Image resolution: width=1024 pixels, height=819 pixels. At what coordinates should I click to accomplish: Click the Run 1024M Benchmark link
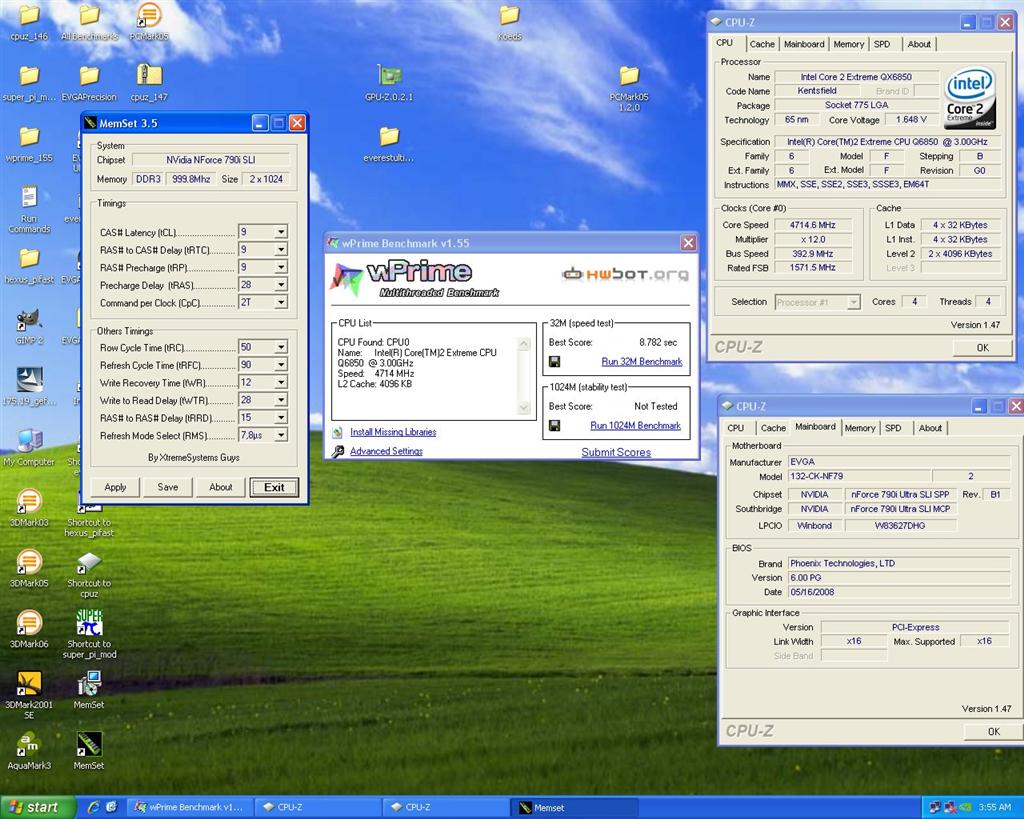(x=635, y=426)
